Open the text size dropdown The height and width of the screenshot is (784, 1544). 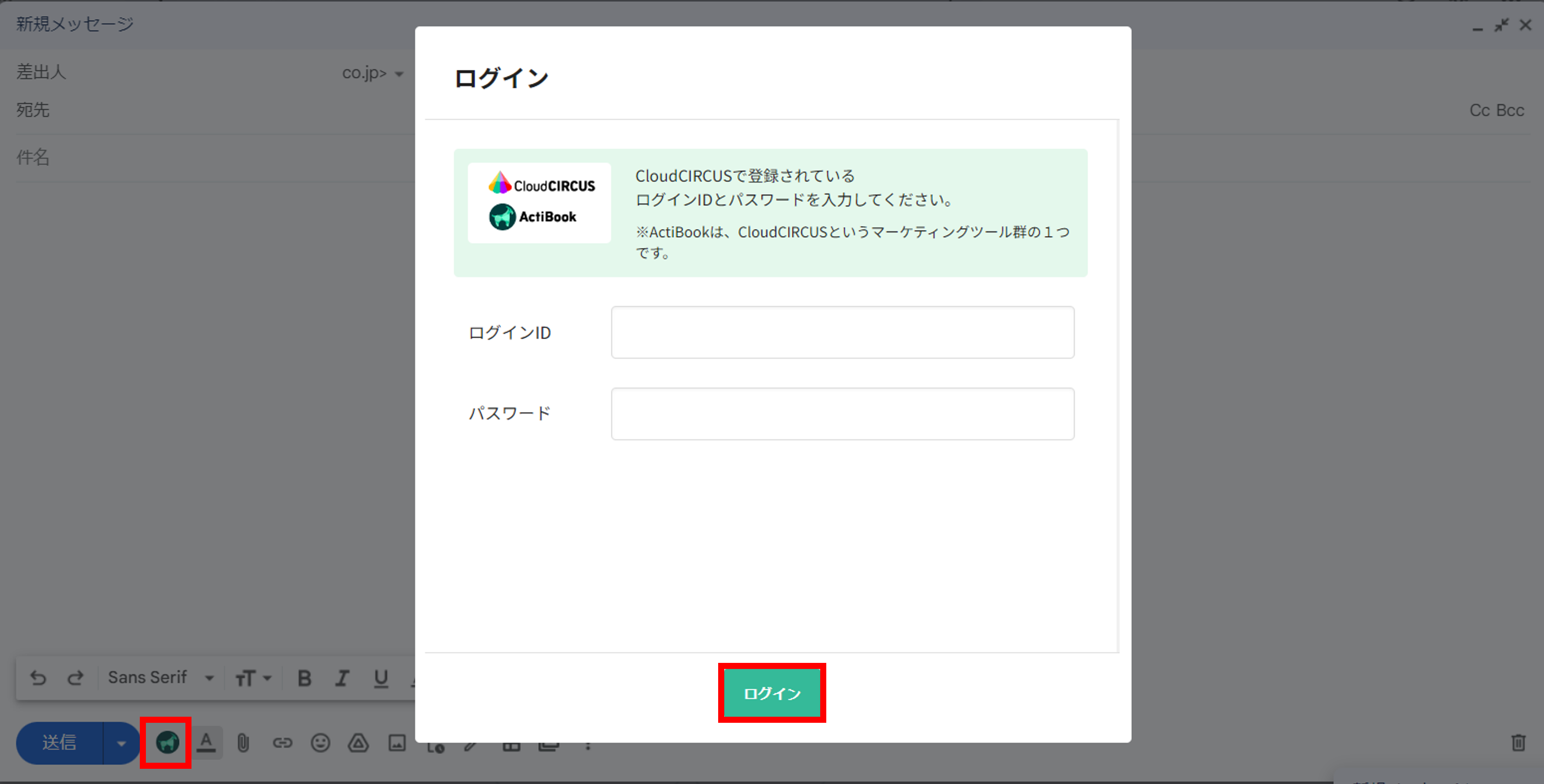pyautogui.click(x=253, y=678)
